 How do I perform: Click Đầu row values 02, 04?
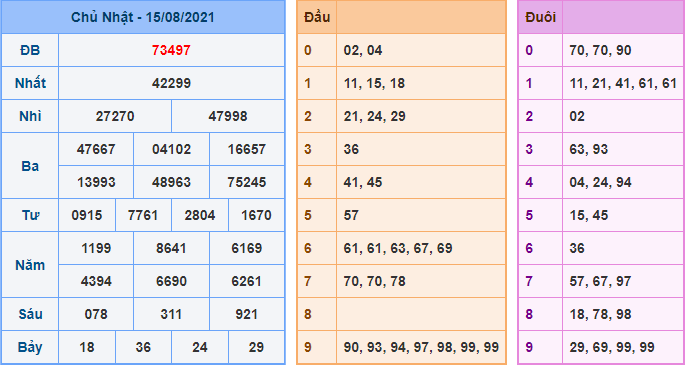(x=363, y=50)
